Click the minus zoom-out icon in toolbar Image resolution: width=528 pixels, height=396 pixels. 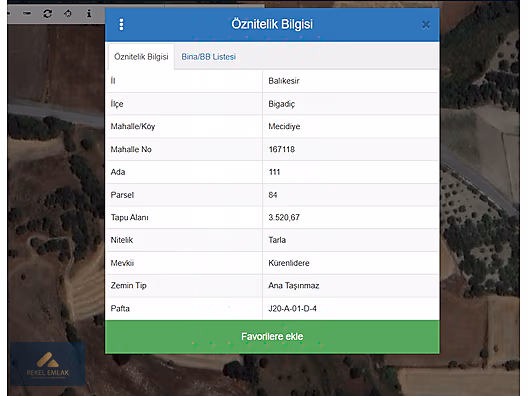(x=27, y=13)
